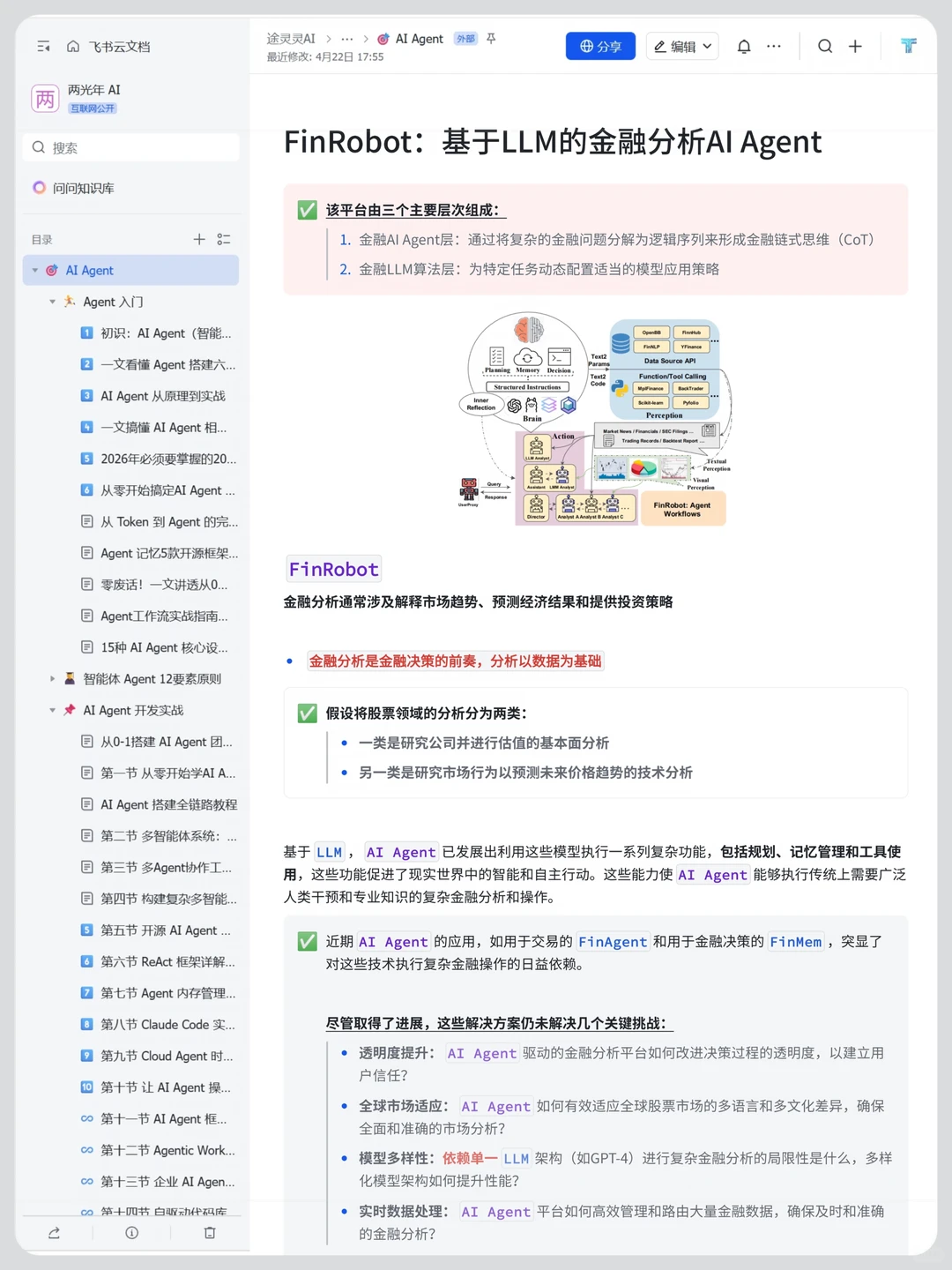This screenshot has height=1270, width=952.
Task: Collapse the AI Agent root tree node
Action: pyautogui.click(x=35, y=271)
